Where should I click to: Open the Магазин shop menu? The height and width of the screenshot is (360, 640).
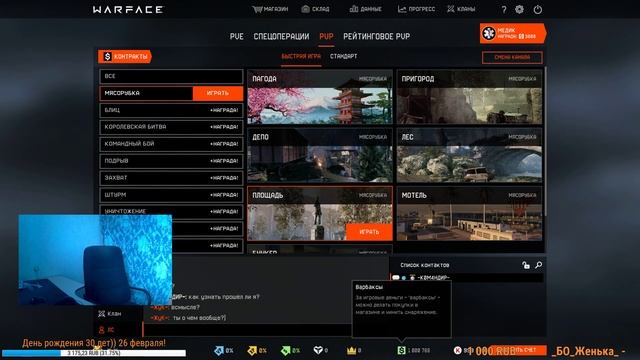[270, 9]
